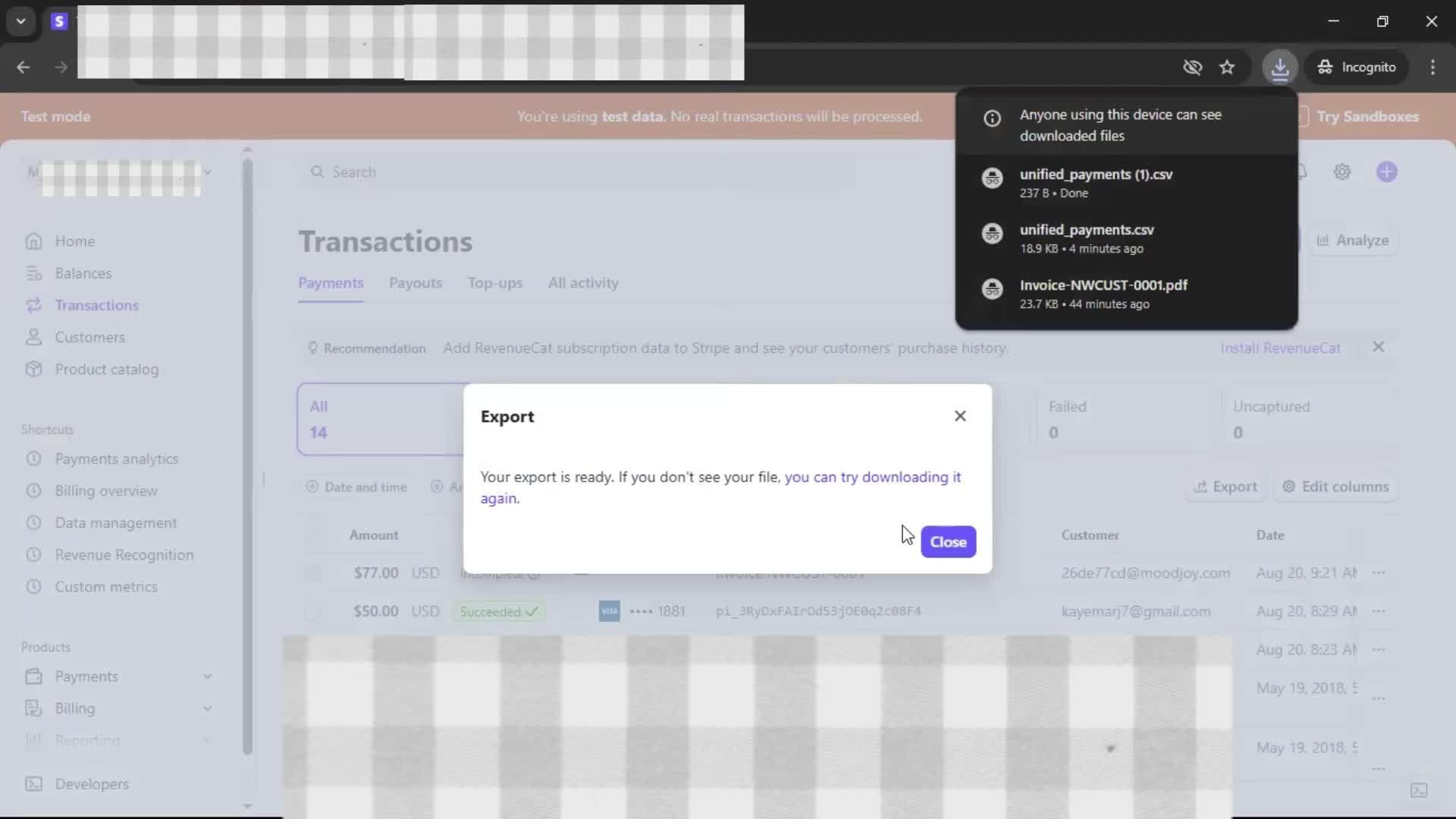Click the Customers person icon

pos(33,337)
